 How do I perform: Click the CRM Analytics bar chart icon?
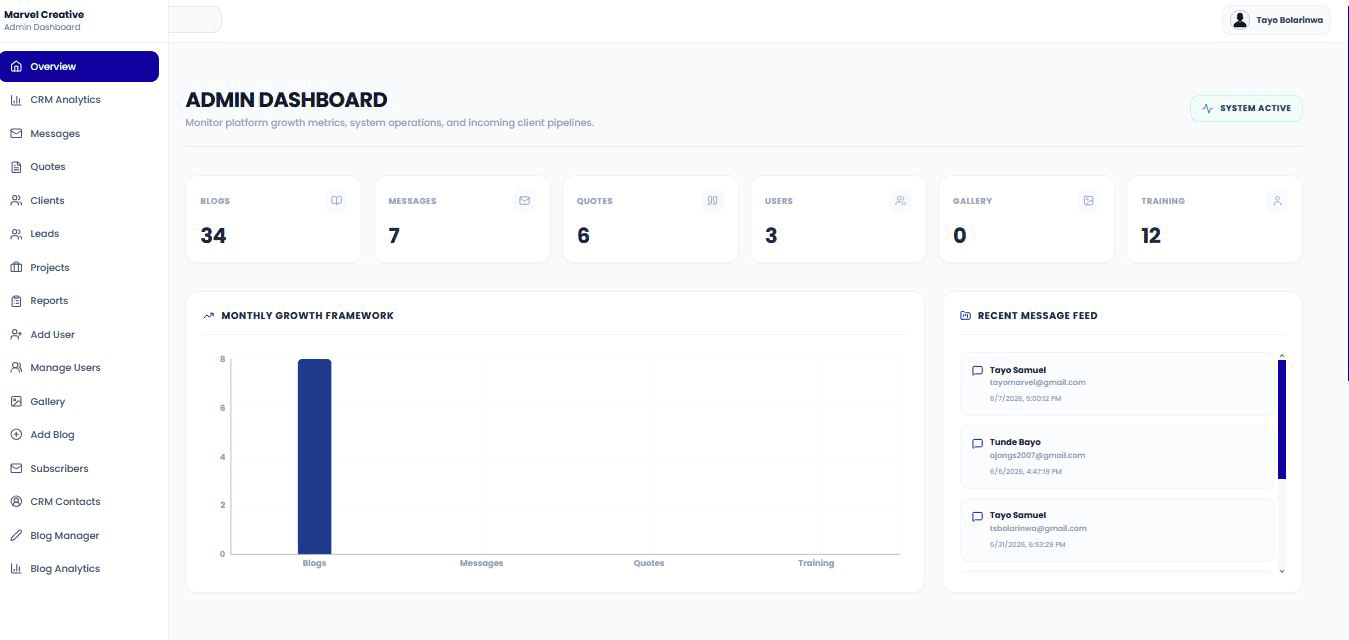click(16, 100)
